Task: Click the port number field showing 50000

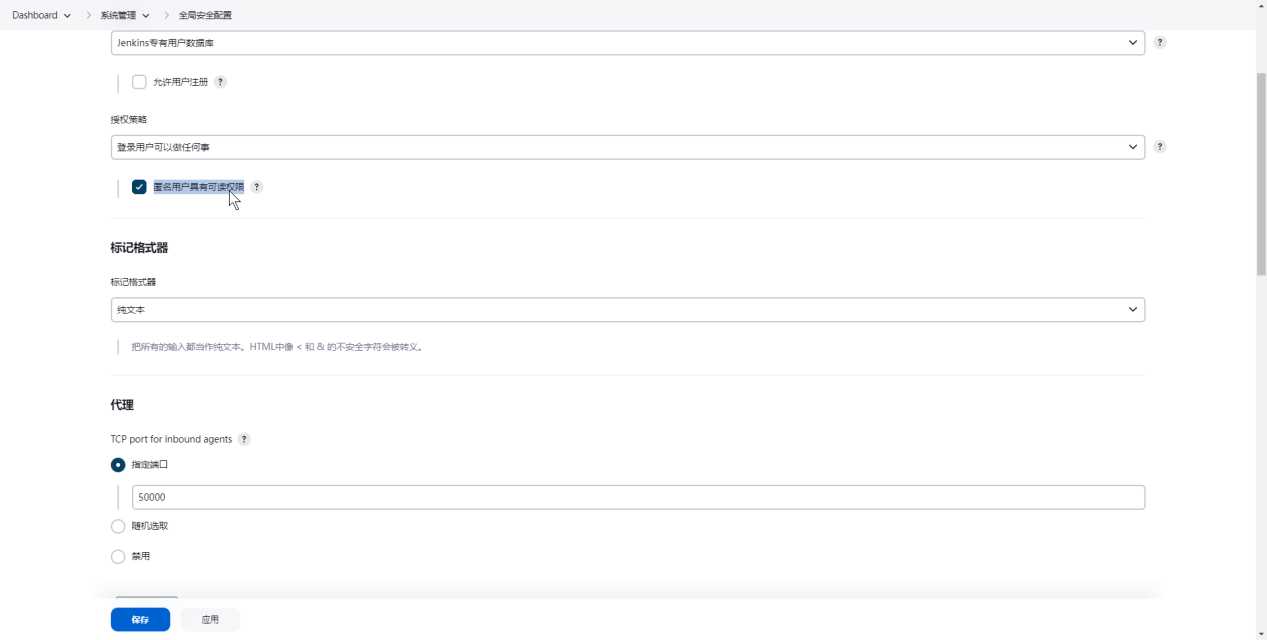Action: click(638, 498)
